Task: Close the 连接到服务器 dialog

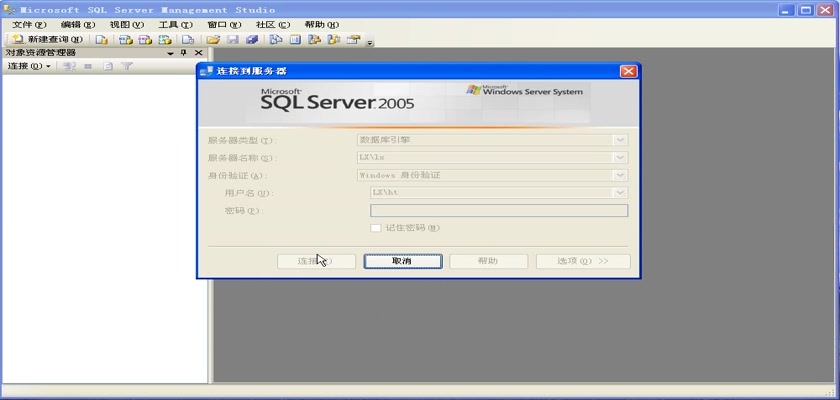Action: [628, 71]
